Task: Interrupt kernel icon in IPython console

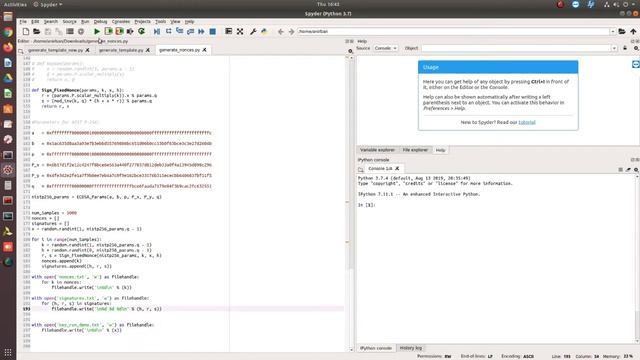Action: pos(620,169)
